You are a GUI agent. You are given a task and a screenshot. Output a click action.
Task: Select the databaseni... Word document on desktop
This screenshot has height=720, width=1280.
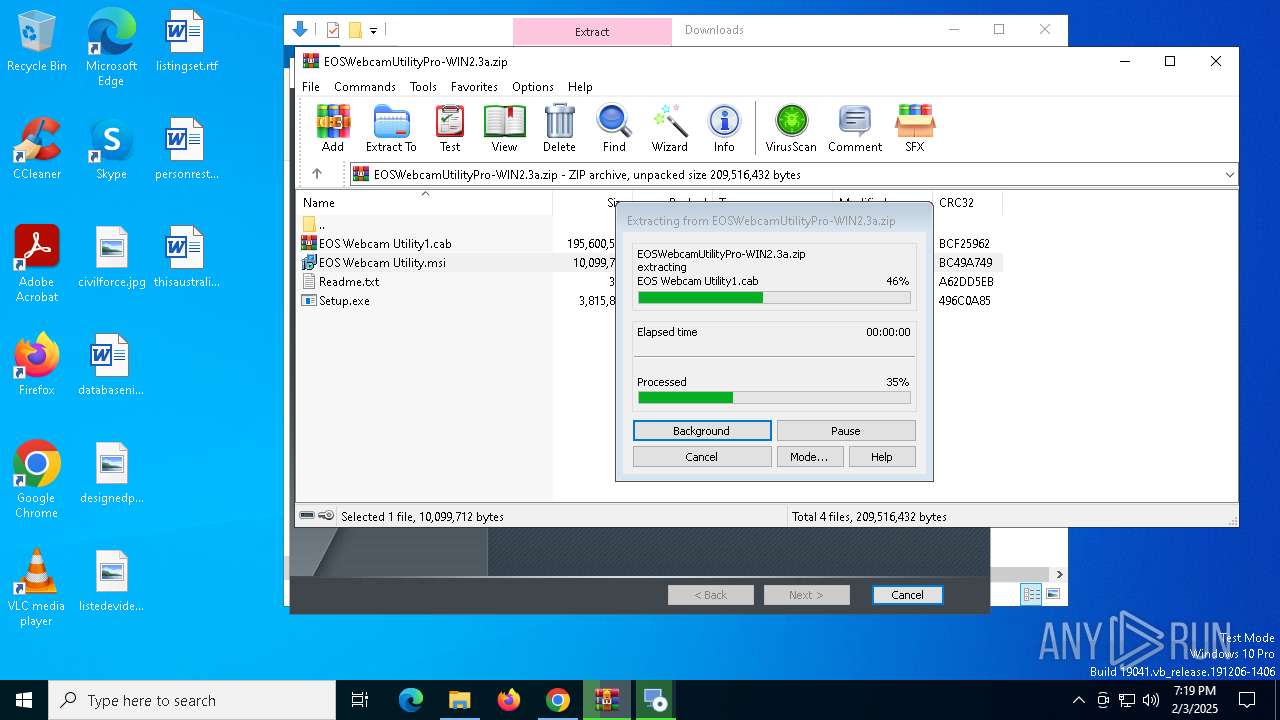(x=112, y=365)
